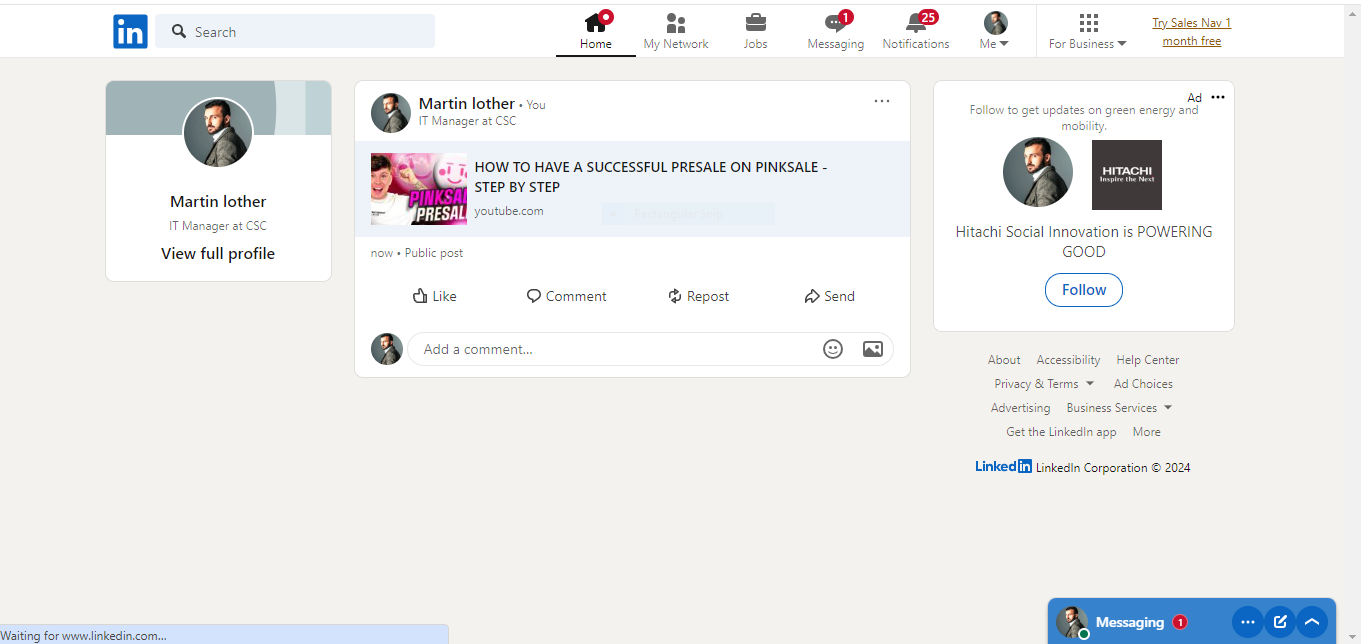The height and width of the screenshot is (644, 1361).
Task: Click the search magnifier icon
Action: (179, 32)
